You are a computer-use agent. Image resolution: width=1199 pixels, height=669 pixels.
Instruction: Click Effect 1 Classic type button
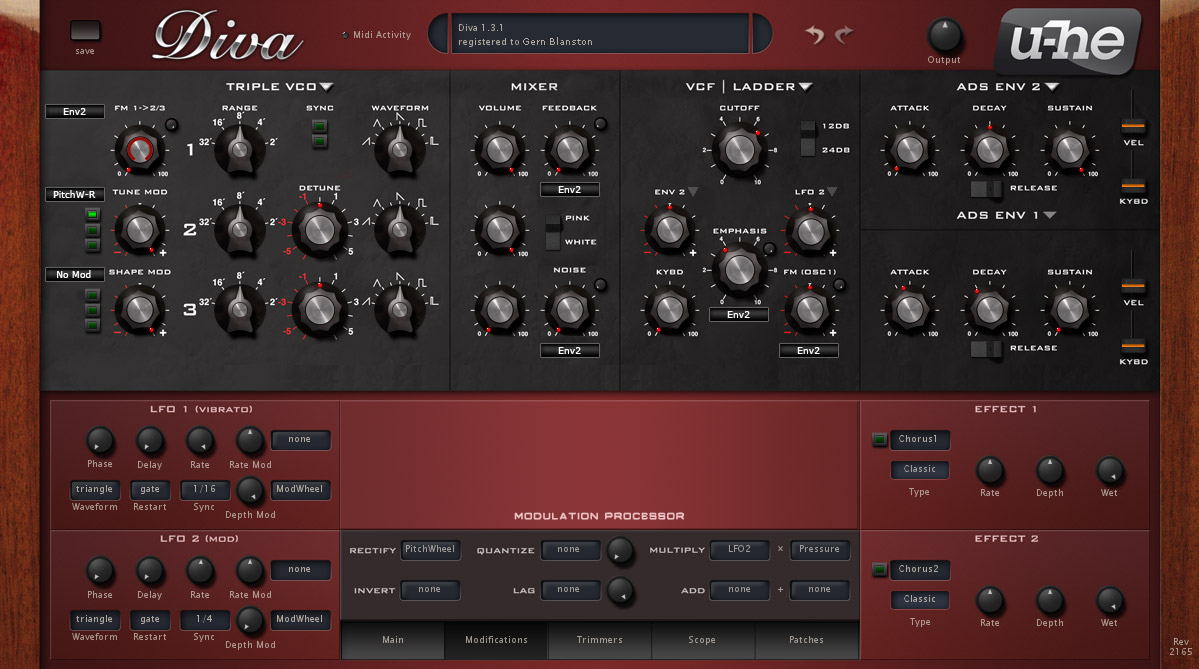919,469
